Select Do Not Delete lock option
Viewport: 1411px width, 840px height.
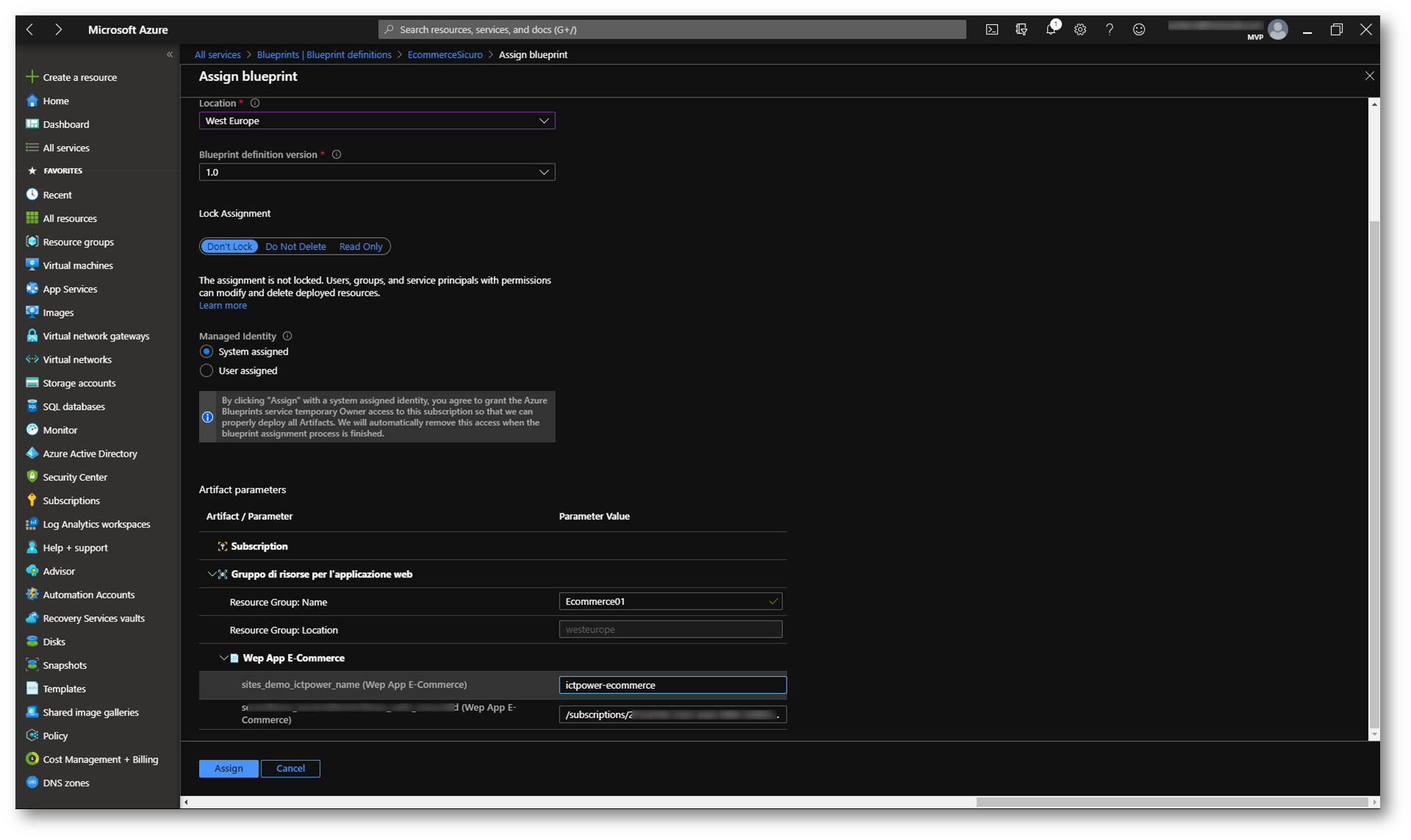coord(295,247)
